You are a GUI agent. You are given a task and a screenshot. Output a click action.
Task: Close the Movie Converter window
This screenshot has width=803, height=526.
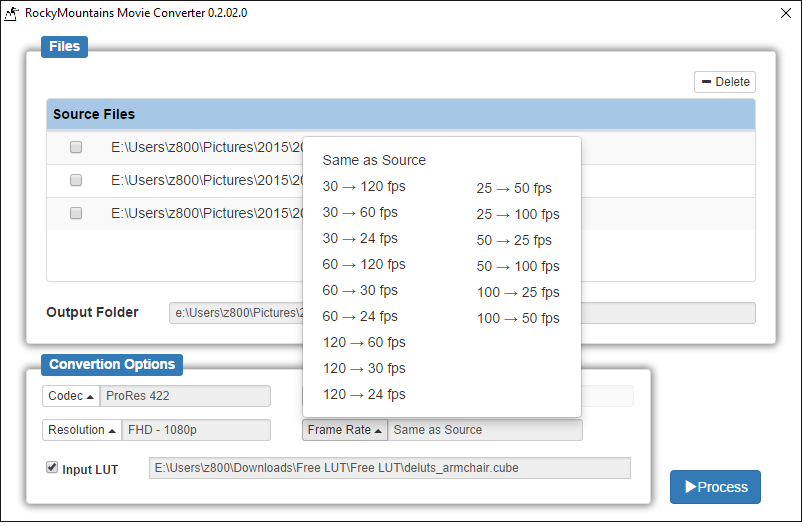784,13
